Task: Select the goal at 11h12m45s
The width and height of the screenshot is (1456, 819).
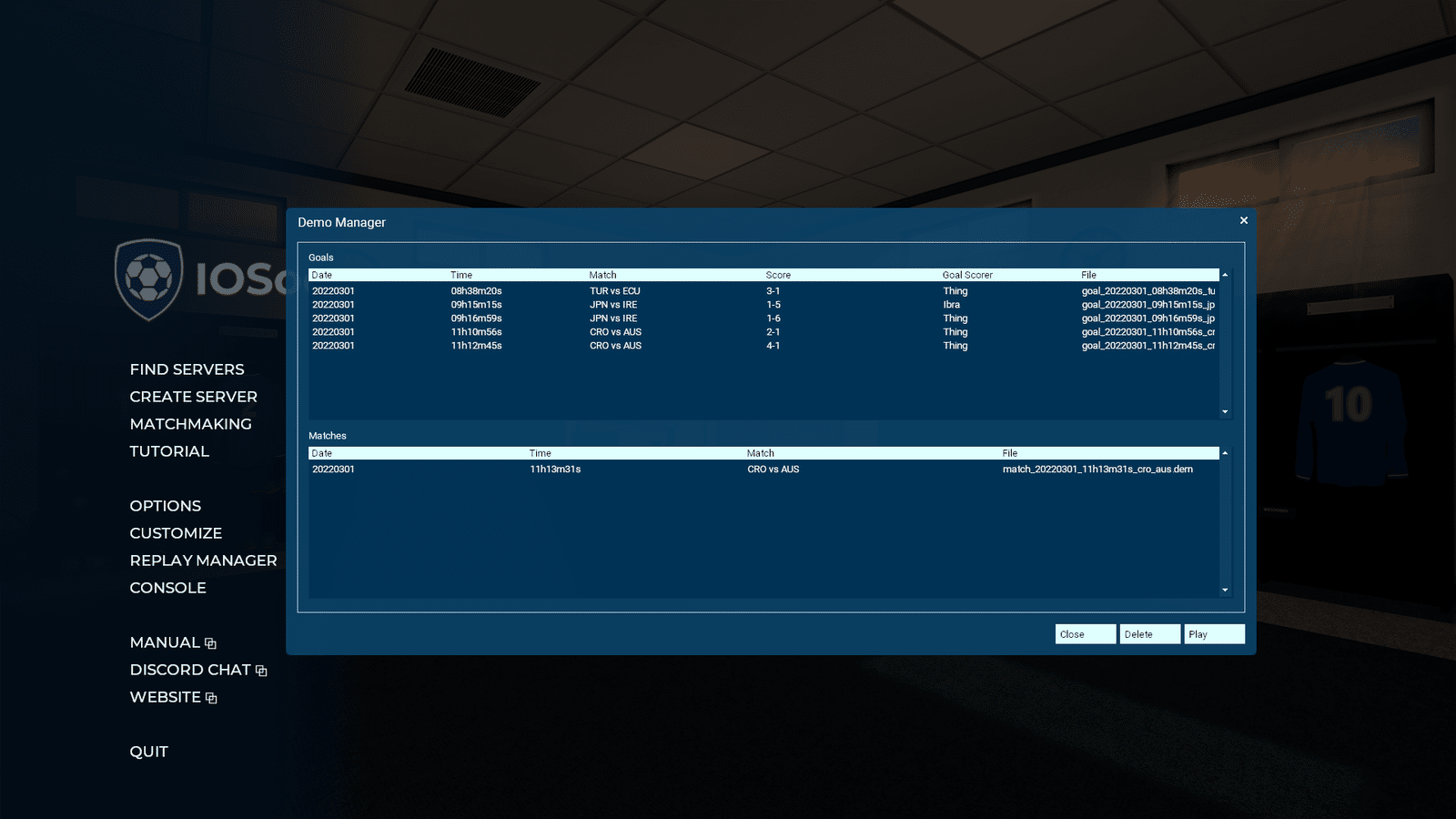Action: click(763, 346)
